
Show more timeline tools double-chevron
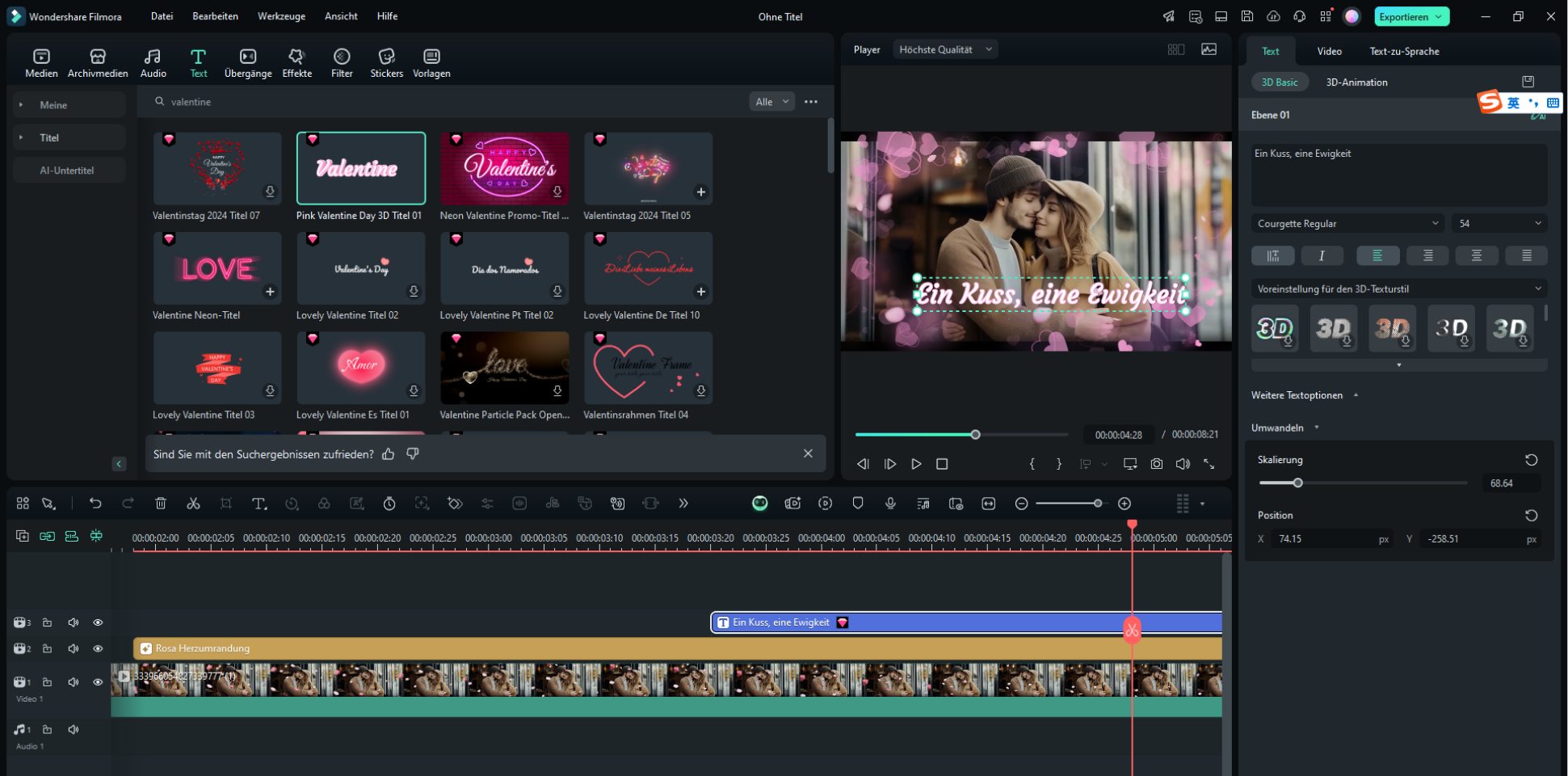click(x=683, y=504)
